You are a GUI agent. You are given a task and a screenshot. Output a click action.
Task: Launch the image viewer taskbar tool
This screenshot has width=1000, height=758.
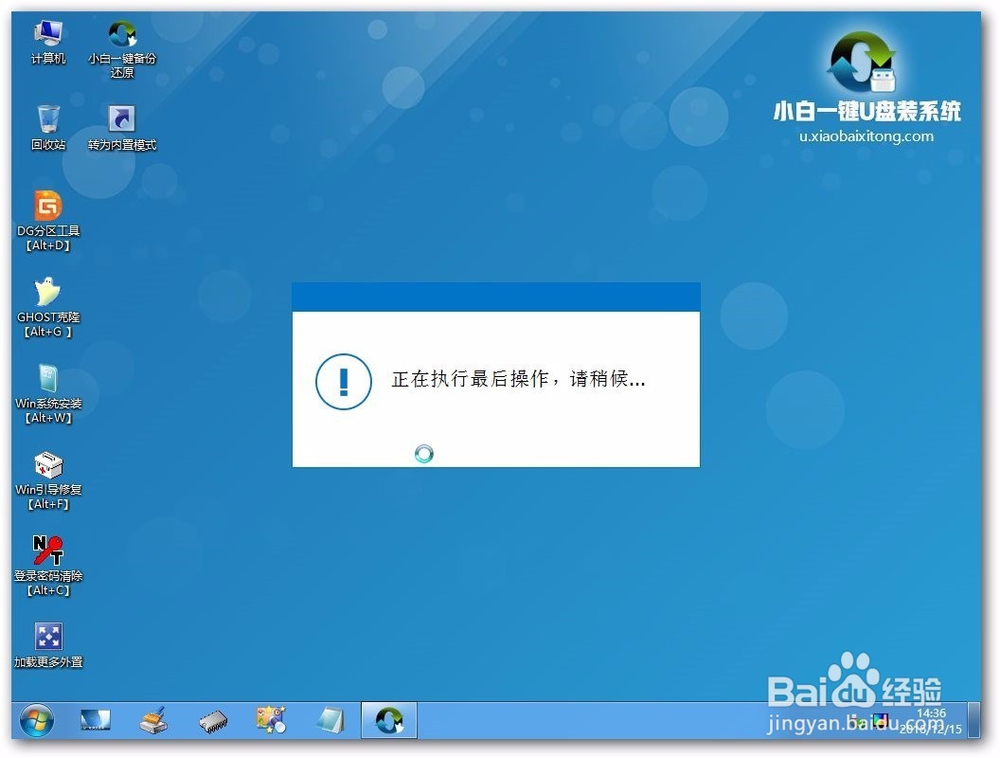(271, 719)
